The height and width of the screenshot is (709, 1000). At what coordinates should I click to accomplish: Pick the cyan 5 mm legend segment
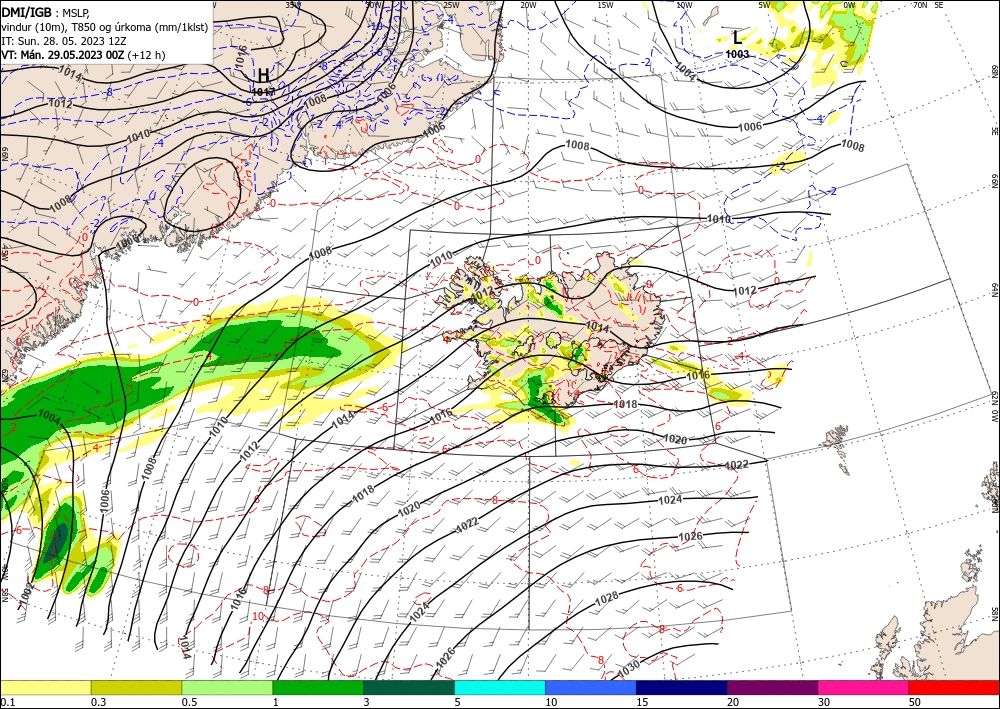click(500, 687)
